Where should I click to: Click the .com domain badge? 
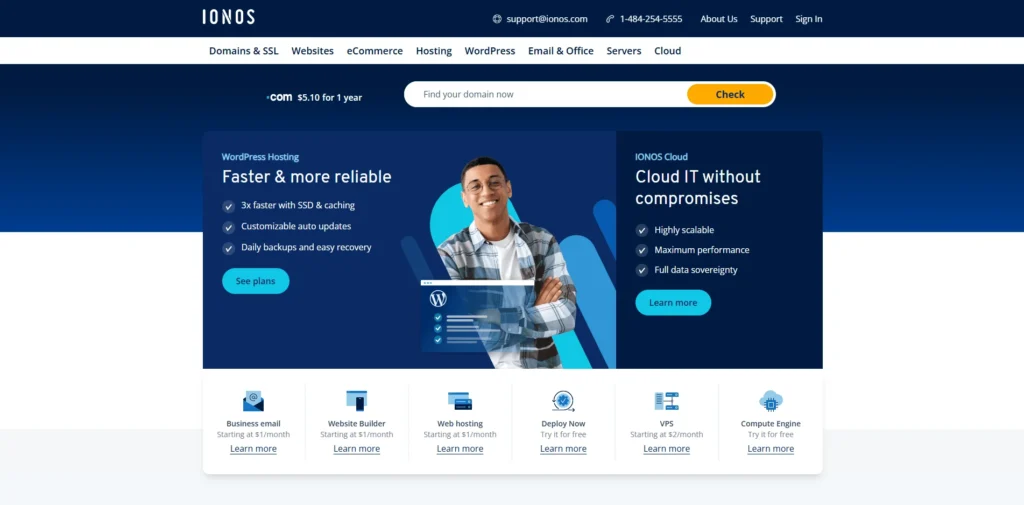point(279,97)
